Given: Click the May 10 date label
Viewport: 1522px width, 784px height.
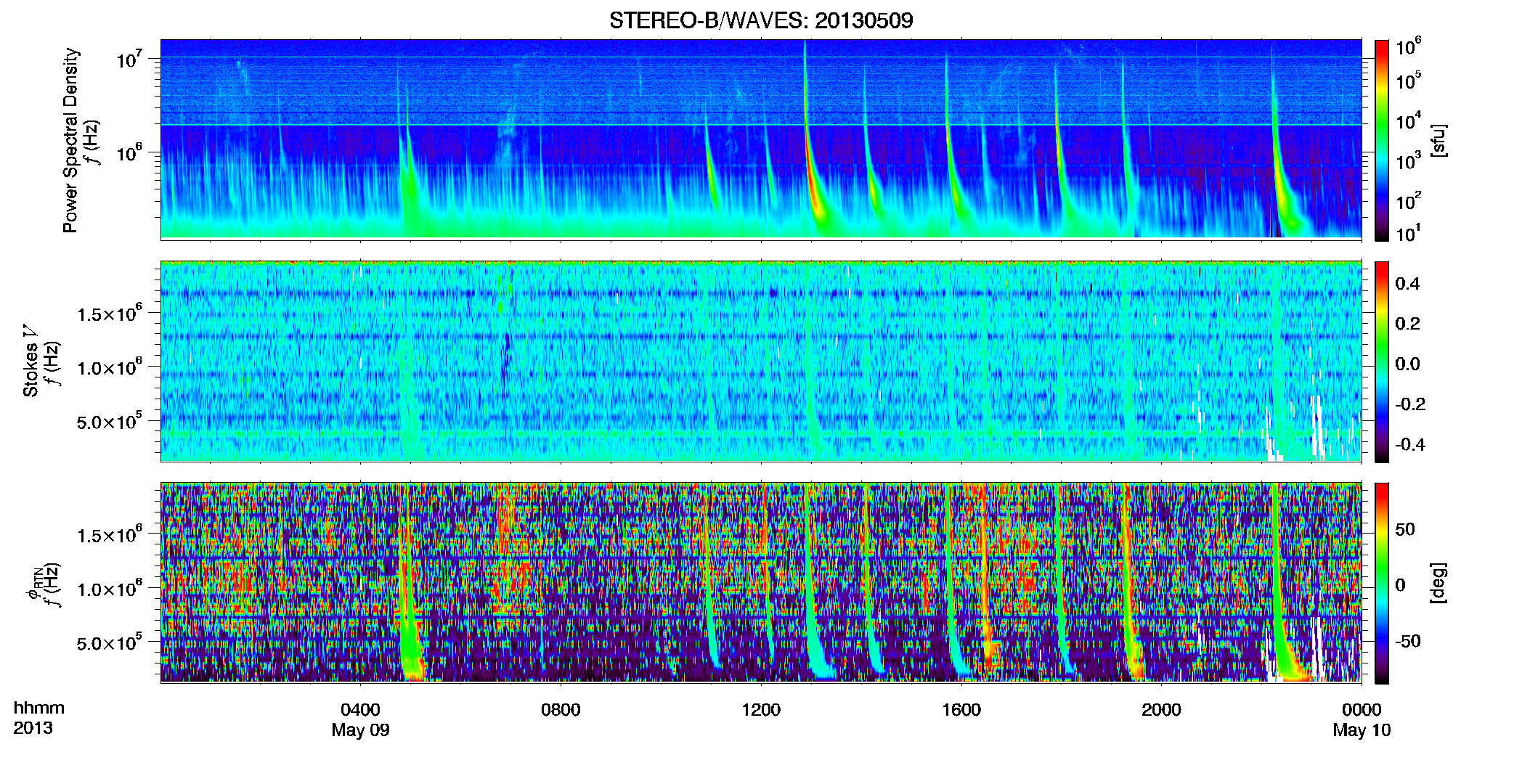Looking at the screenshot, I should (1362, 730).
